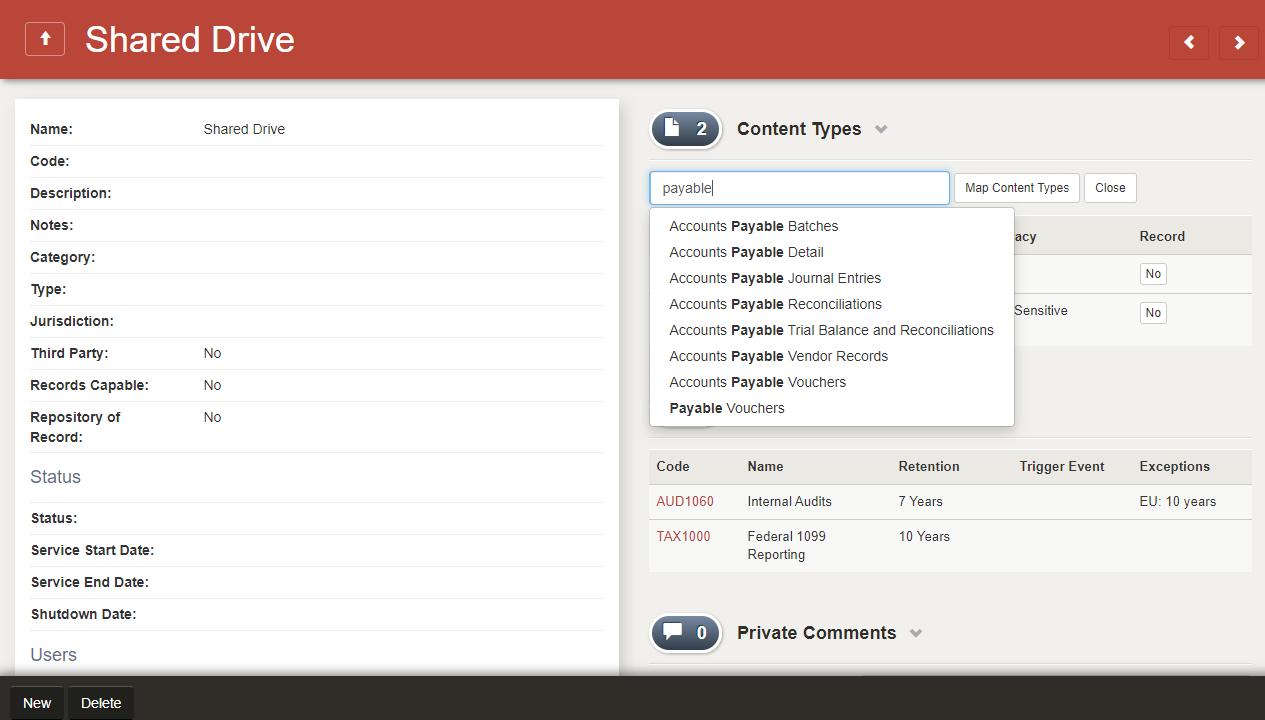The image size is (1265, 720).
Task: Click the up arrow icon beside Shared Drive
Action: 45,39
